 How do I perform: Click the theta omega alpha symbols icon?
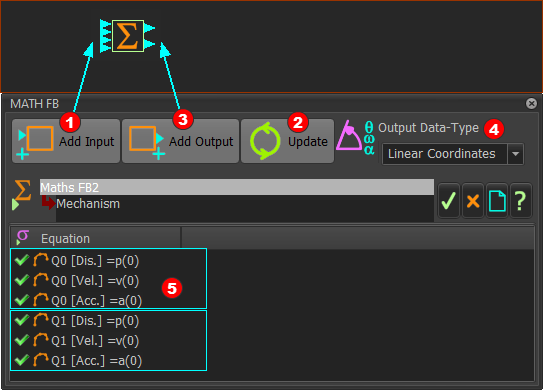369,138
